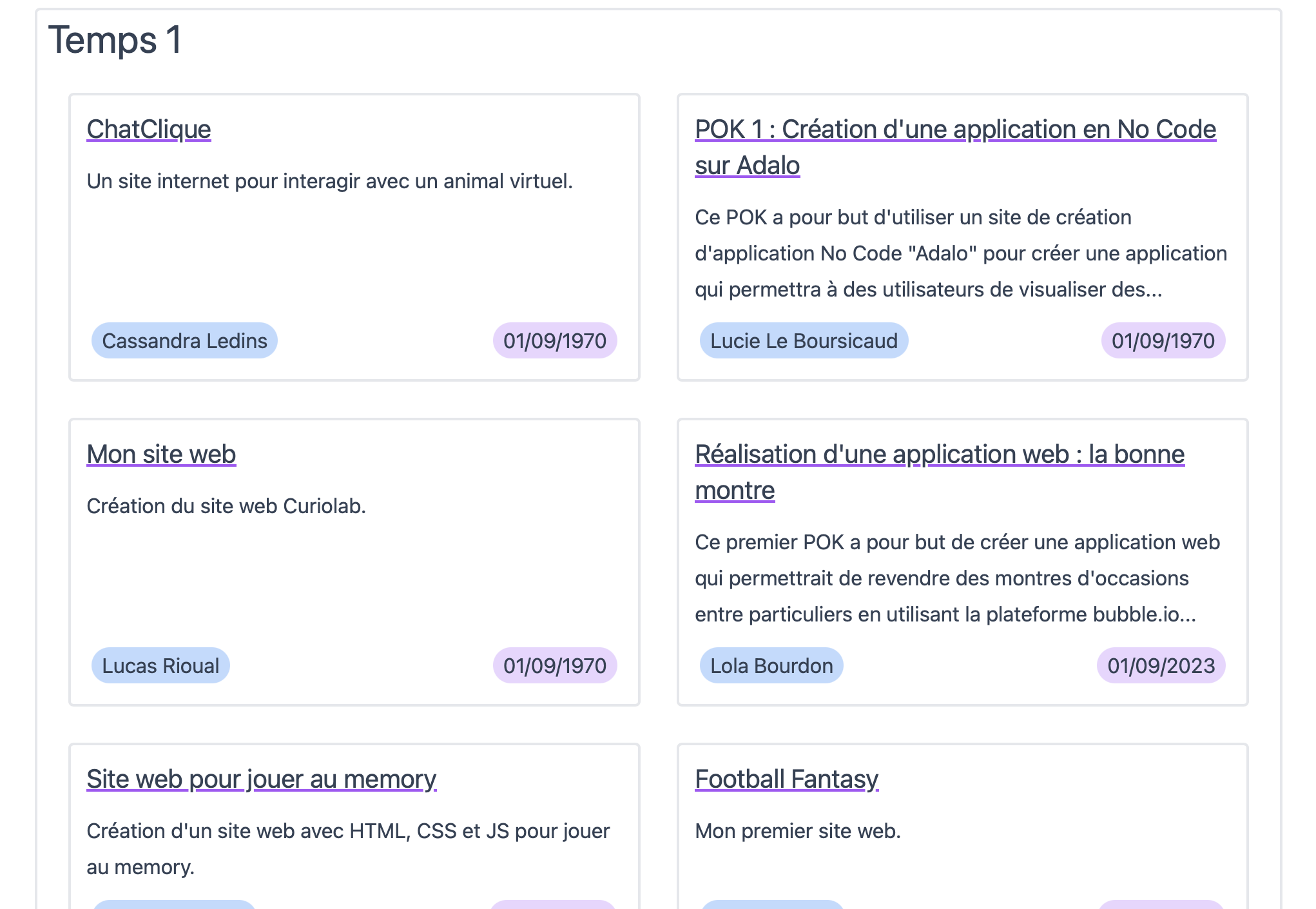Open POK 1 Adalo application link
1316x909 pixels.
(x=954, y=130)
